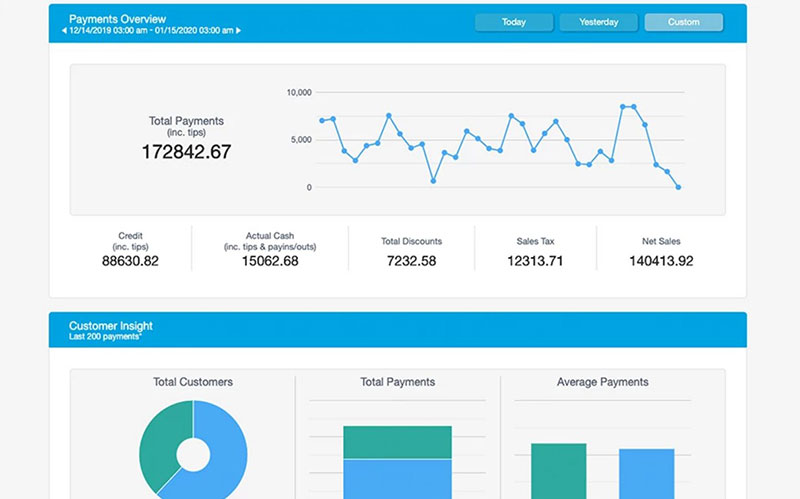Click the total payments value 172842.67
Screen dimensions: 800x499
[186, 152]
